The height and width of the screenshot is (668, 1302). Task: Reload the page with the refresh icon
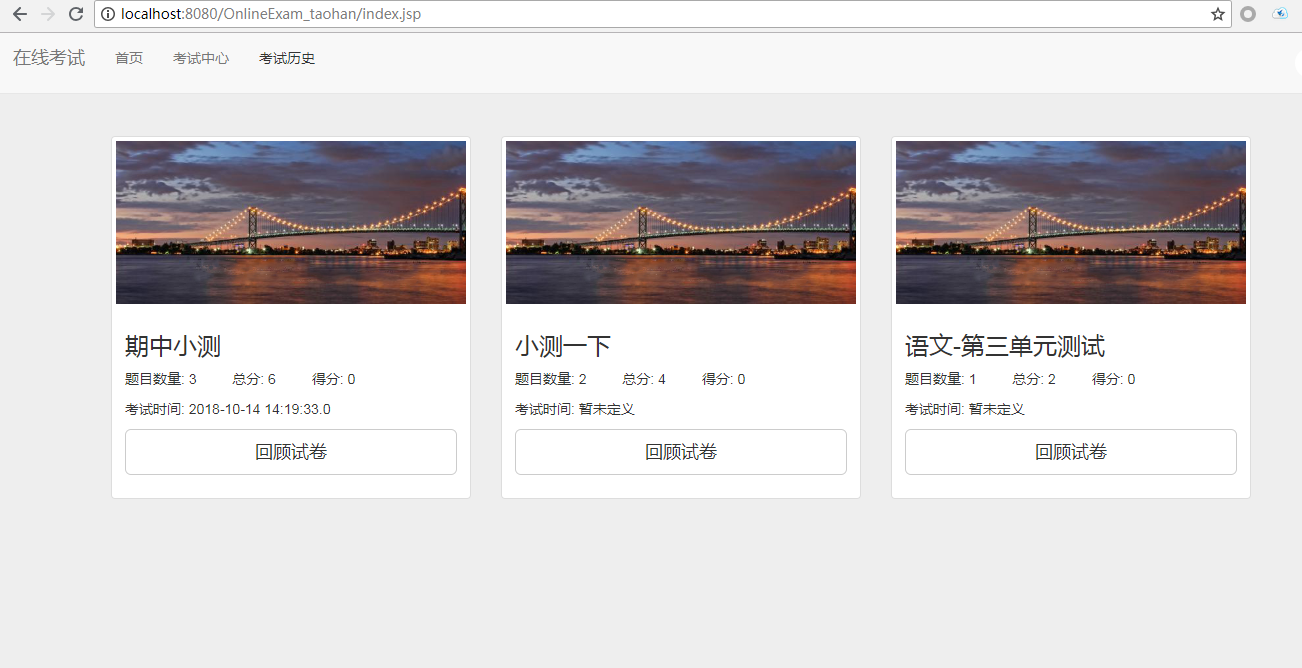[76, 14]
